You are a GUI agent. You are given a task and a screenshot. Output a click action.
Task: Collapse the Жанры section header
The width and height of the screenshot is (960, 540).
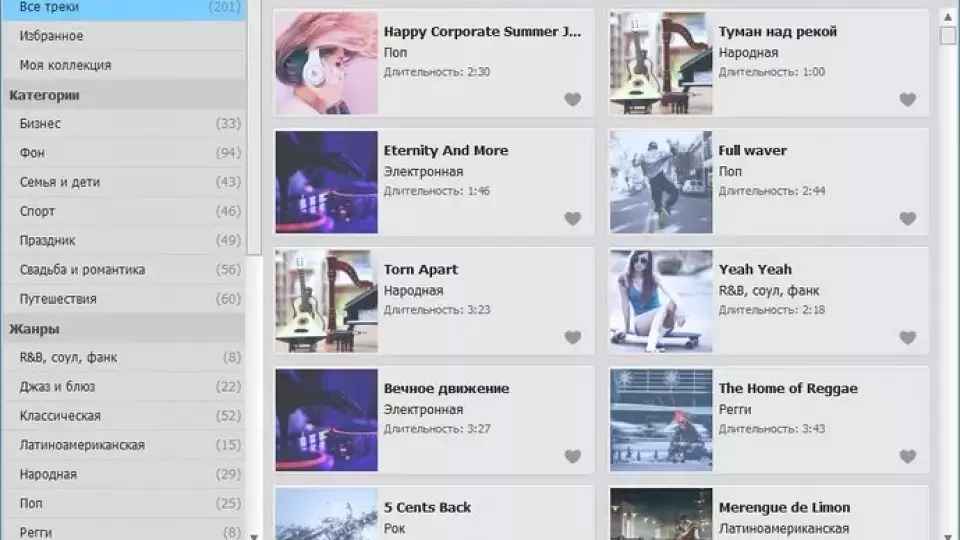click(122, 328)
